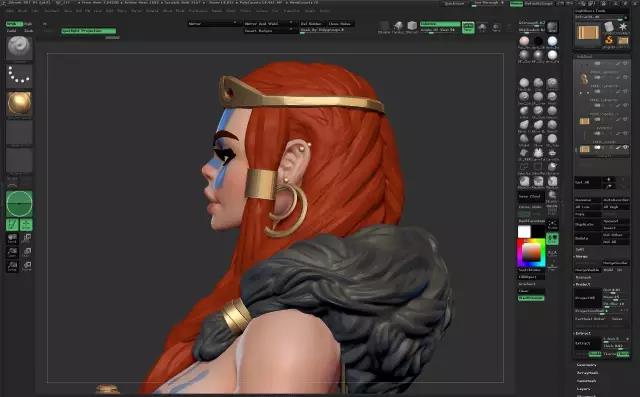Pick a hue in the rainbow color picker
640x397 pixels.
click(531, 253)
